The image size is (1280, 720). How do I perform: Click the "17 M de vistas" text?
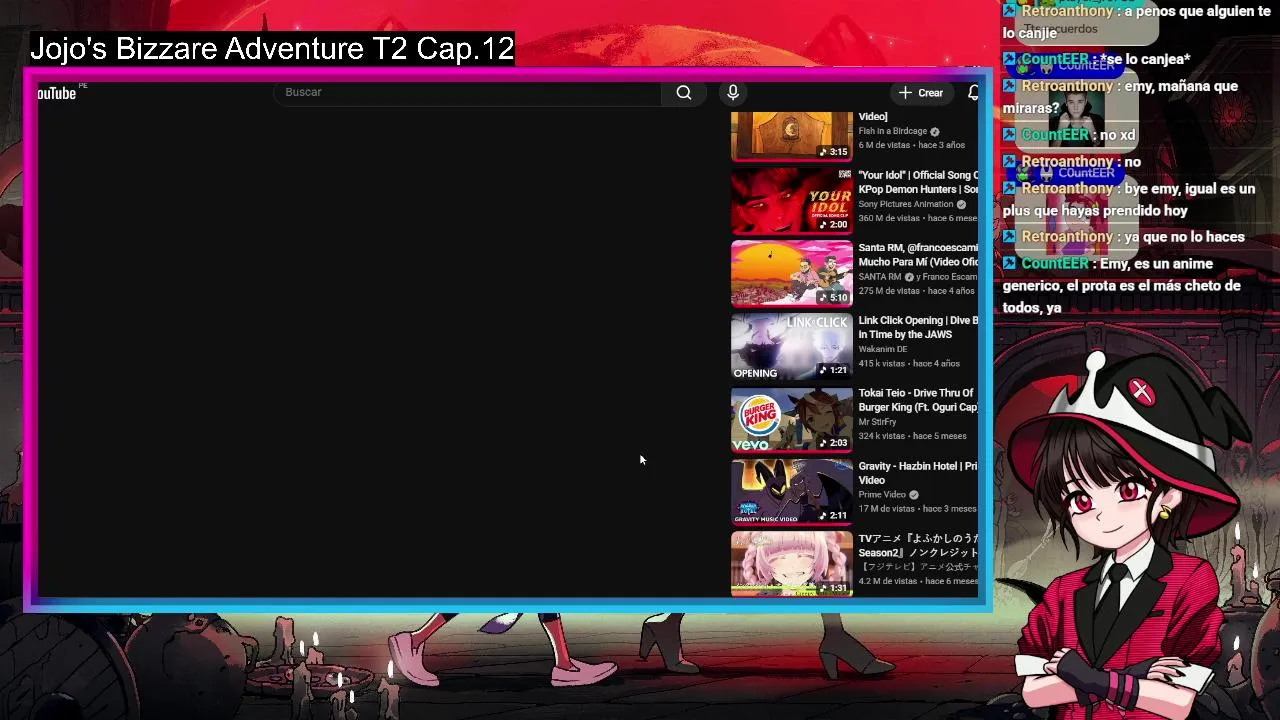click(x=886, y=509)
